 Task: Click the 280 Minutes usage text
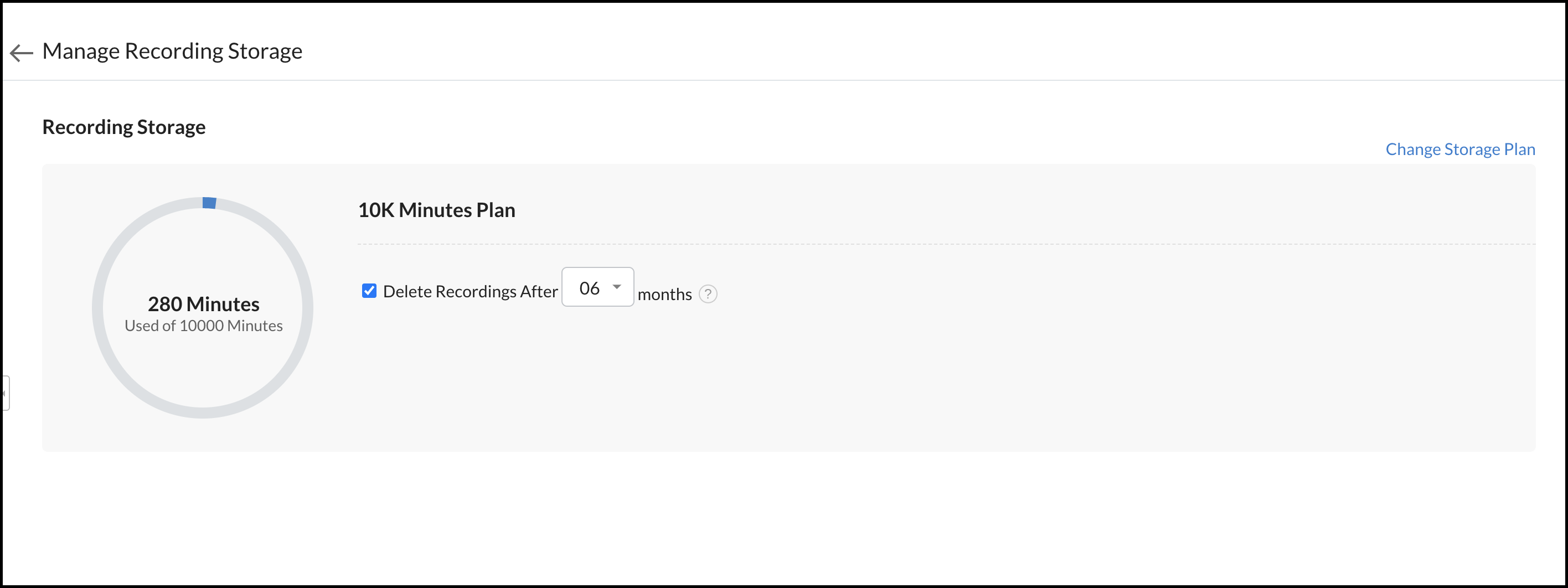click(203, 304)
